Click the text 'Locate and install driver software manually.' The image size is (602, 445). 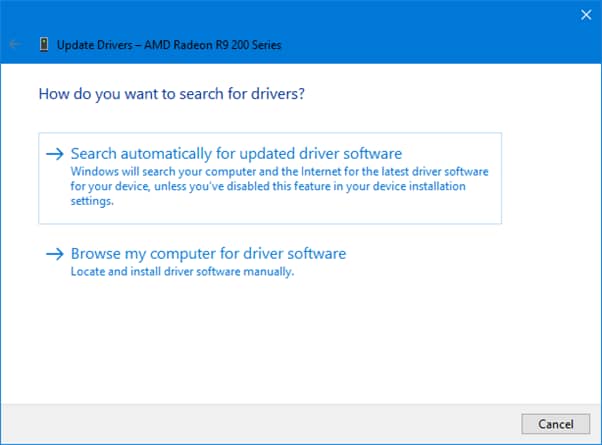pos(182,271)
